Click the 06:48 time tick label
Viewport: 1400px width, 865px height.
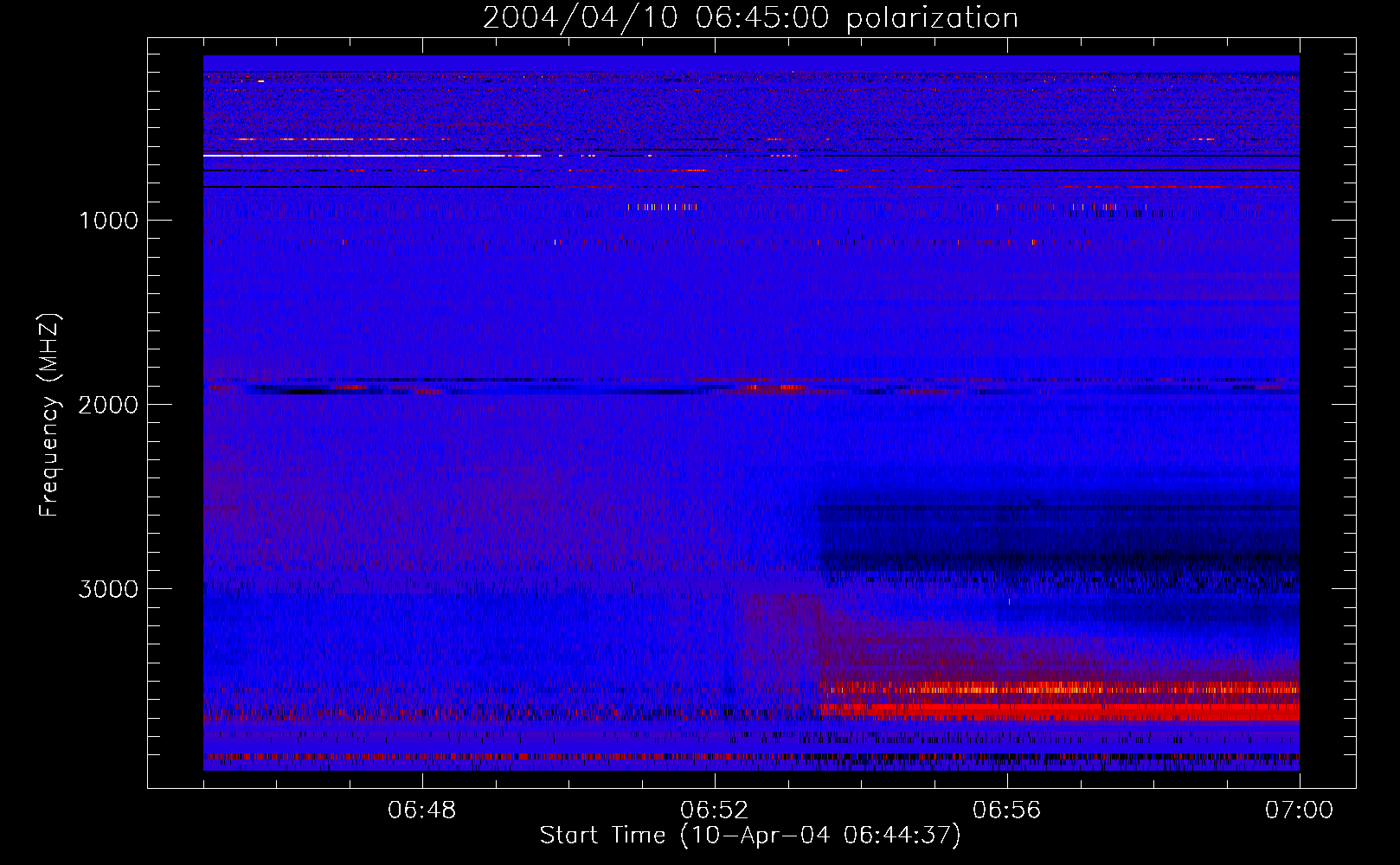tap(422, 811)
